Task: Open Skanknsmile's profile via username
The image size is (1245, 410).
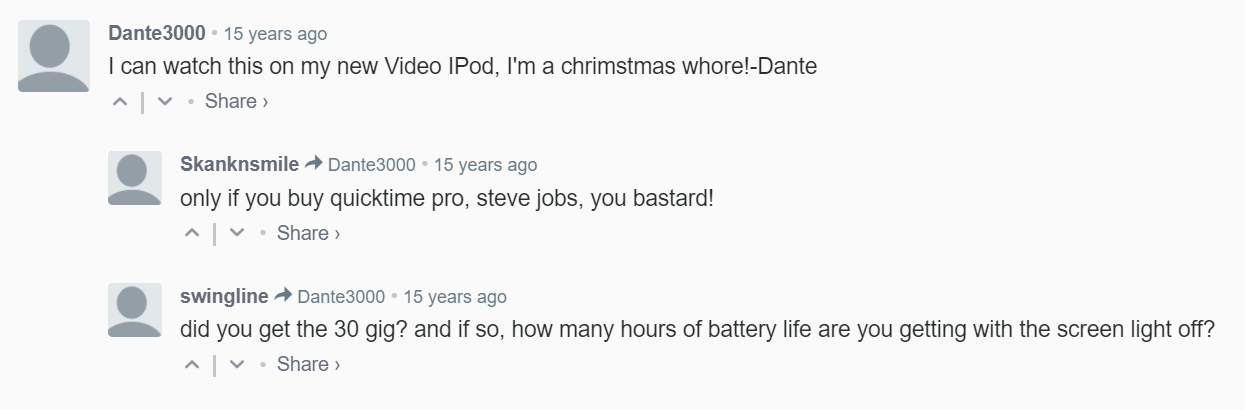Action: coord(239,164)
